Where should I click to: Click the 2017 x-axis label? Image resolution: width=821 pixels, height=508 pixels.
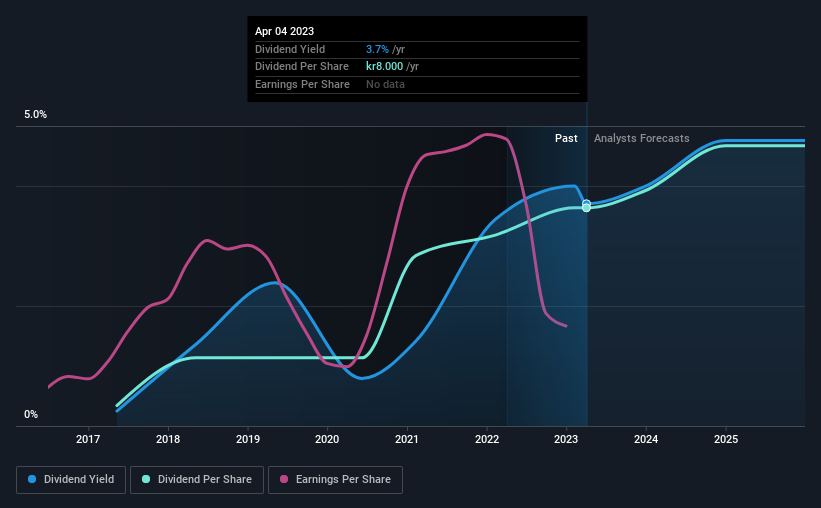coord(88,439)
